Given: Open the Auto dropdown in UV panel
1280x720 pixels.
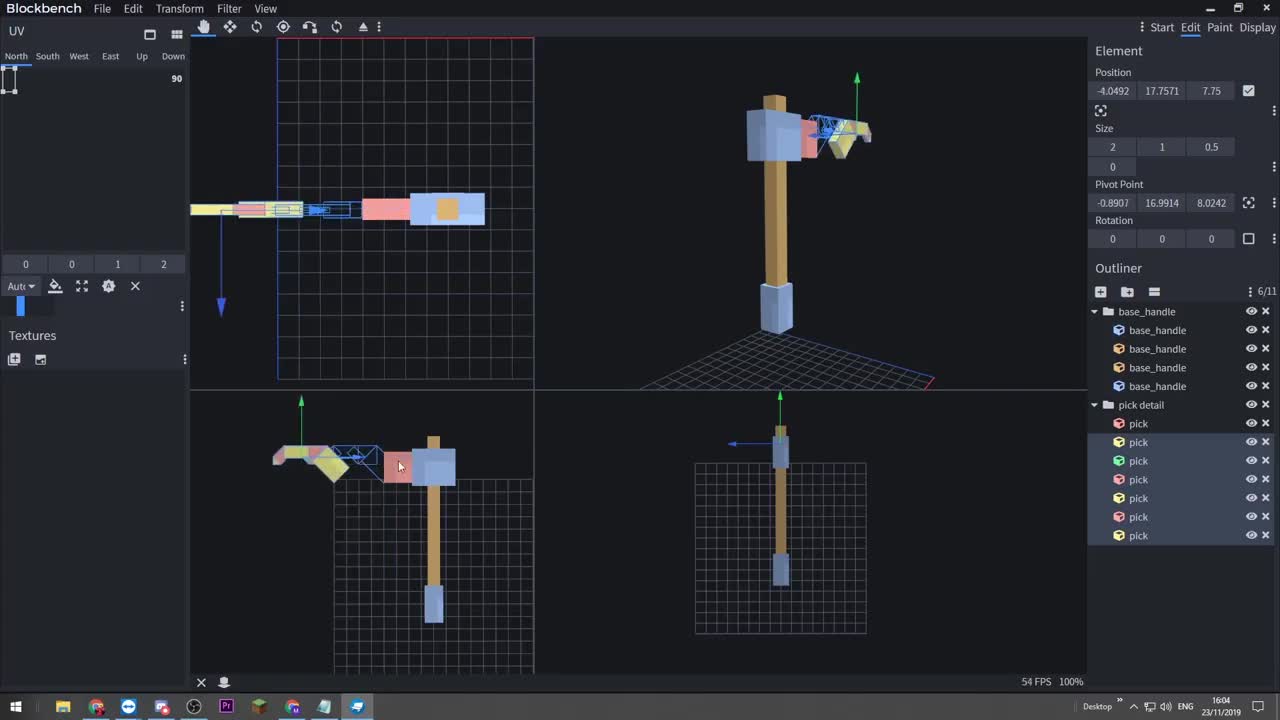Looking at the screenshot, I should 21,286.
